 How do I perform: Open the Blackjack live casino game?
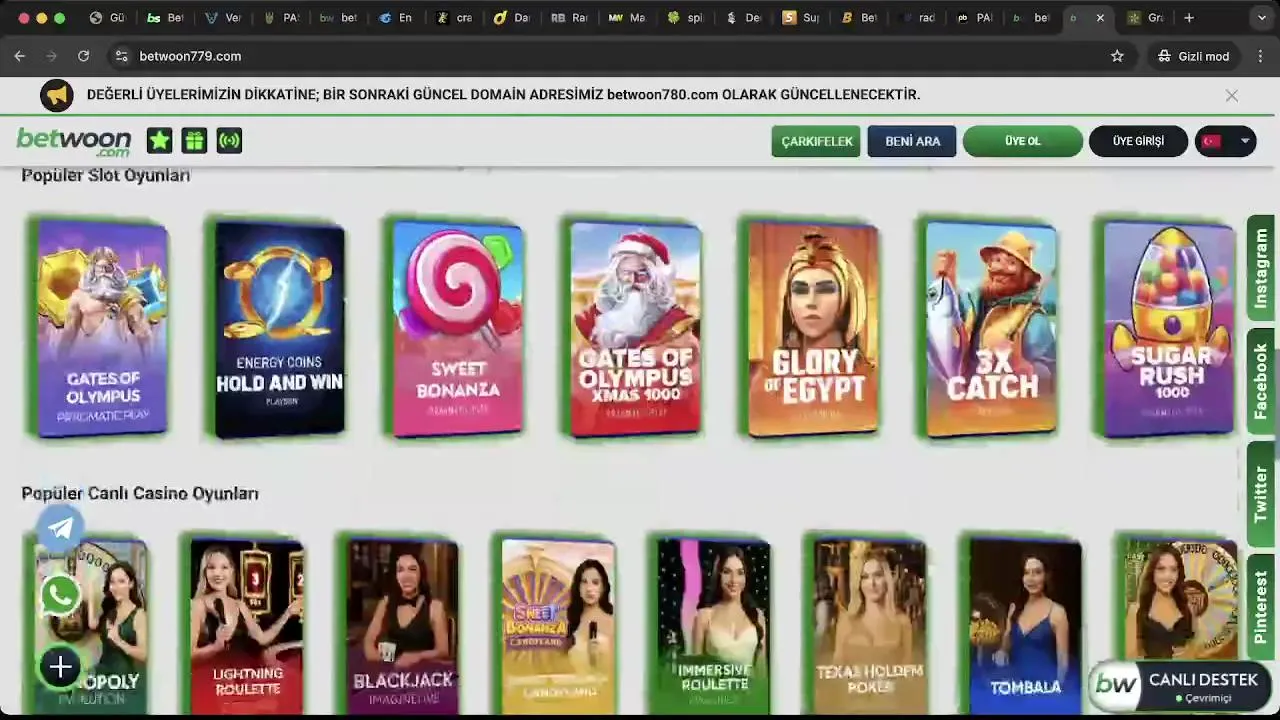(402, 626)
